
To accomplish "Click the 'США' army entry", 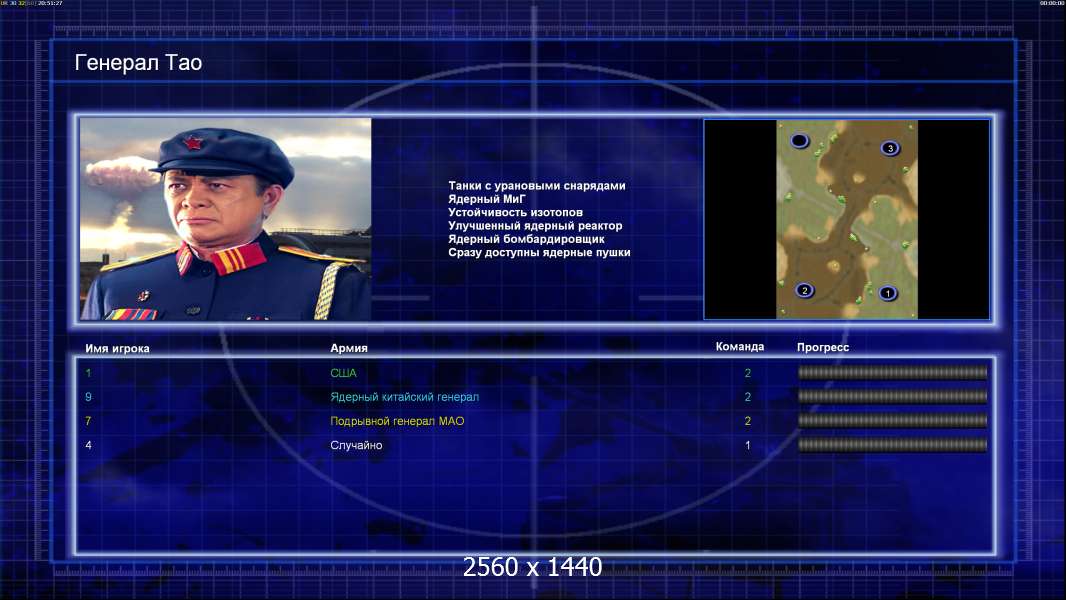I will [x=343, y=373].
